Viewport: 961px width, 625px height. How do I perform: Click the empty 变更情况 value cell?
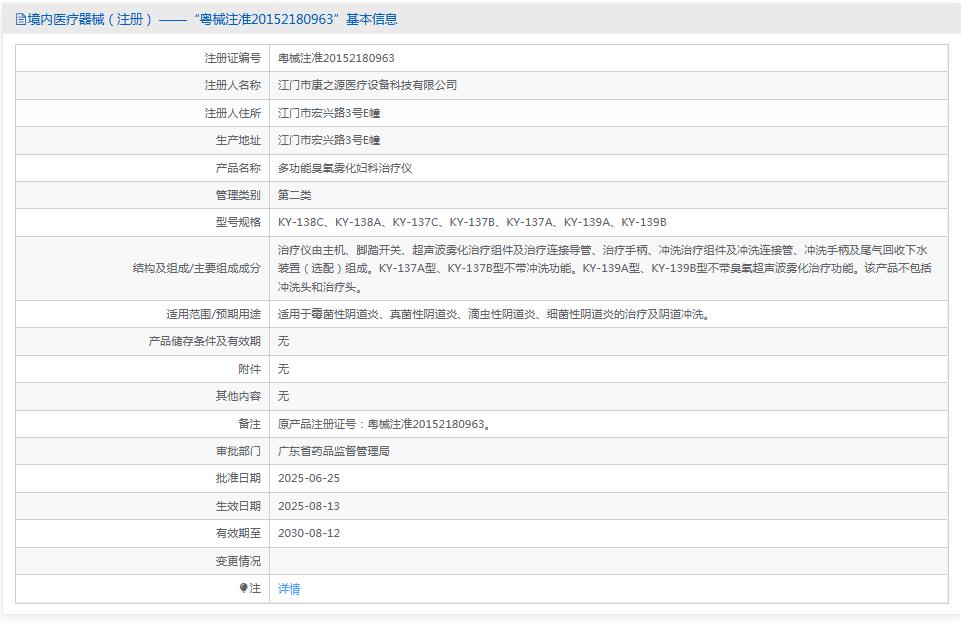[x=500, y=561]
